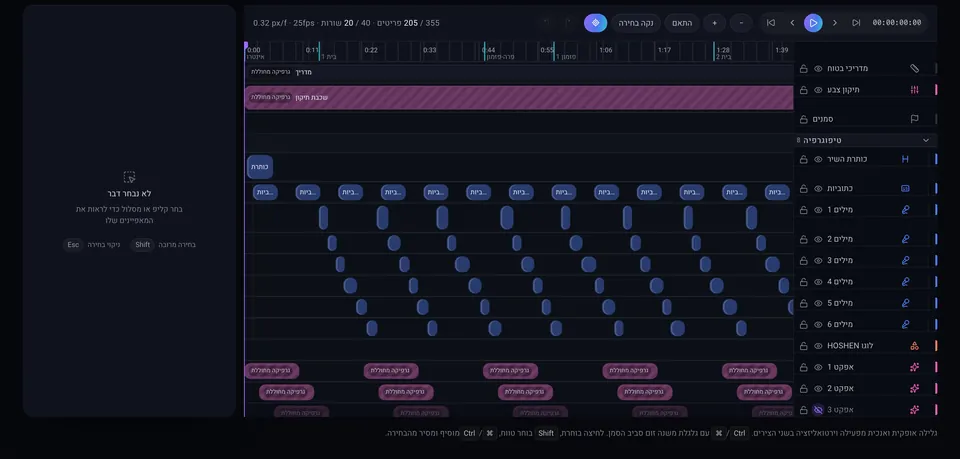Click the אינטרו marker at 0:00

[x=255, y=57]
